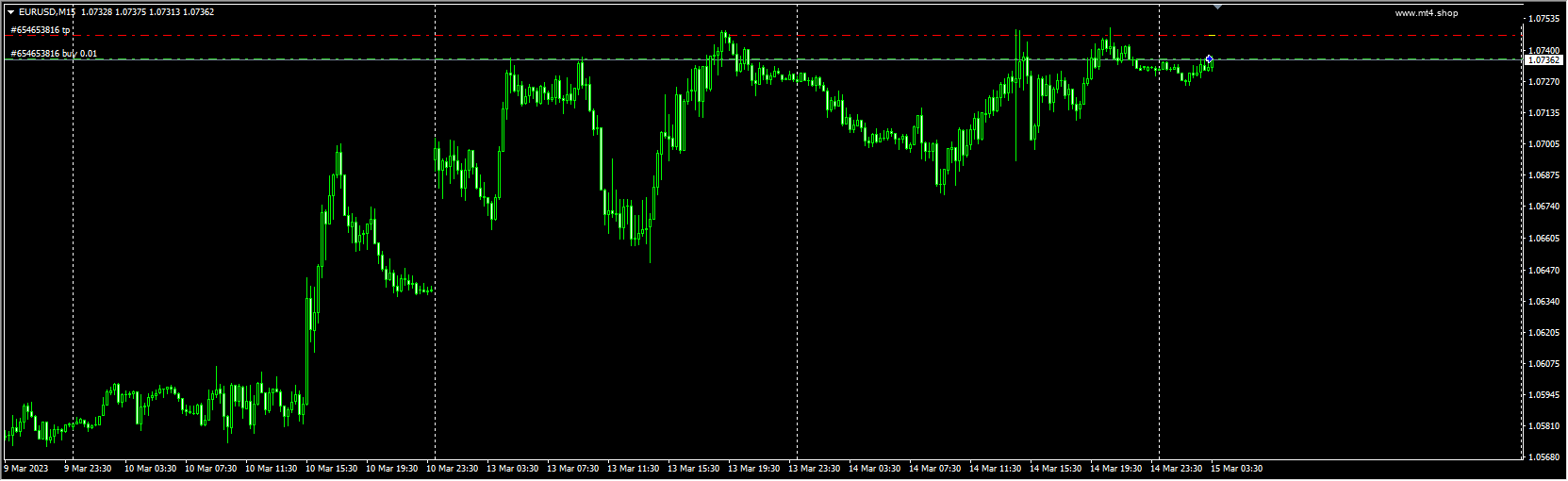Image resolution: width=1568 pixels, height=481 pixels.
Task: Click the 1.05945 price scale label
Action: (1543, 395)
